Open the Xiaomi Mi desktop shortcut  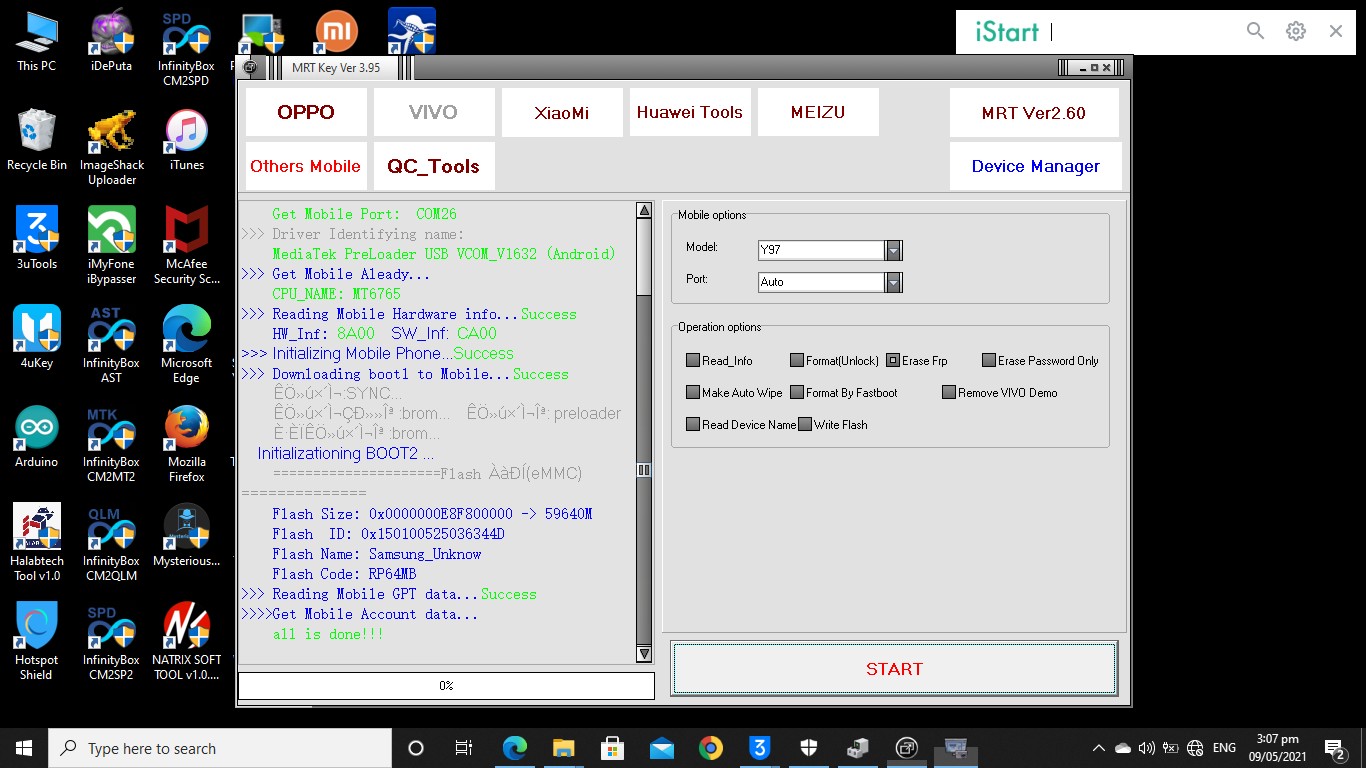coord(337,32)
